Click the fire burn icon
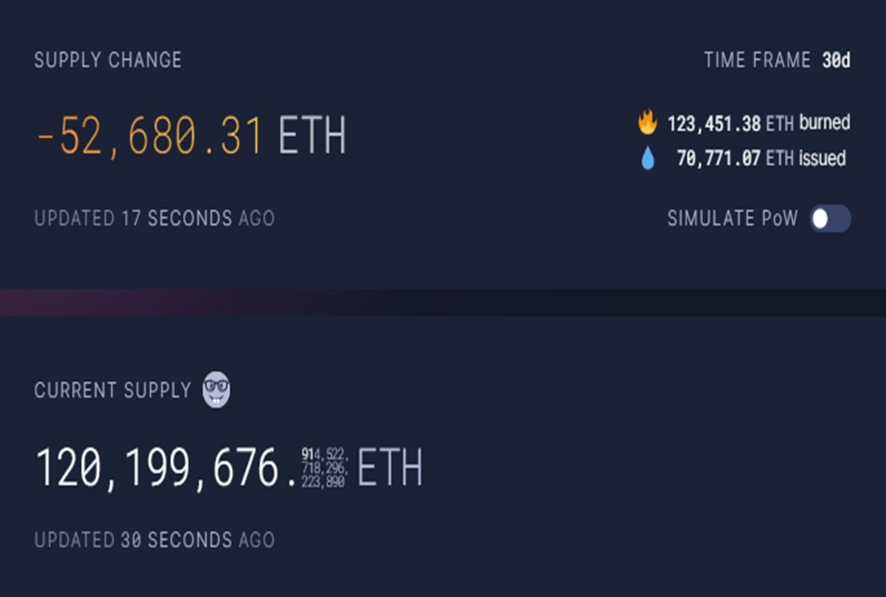 pos(648,124)
